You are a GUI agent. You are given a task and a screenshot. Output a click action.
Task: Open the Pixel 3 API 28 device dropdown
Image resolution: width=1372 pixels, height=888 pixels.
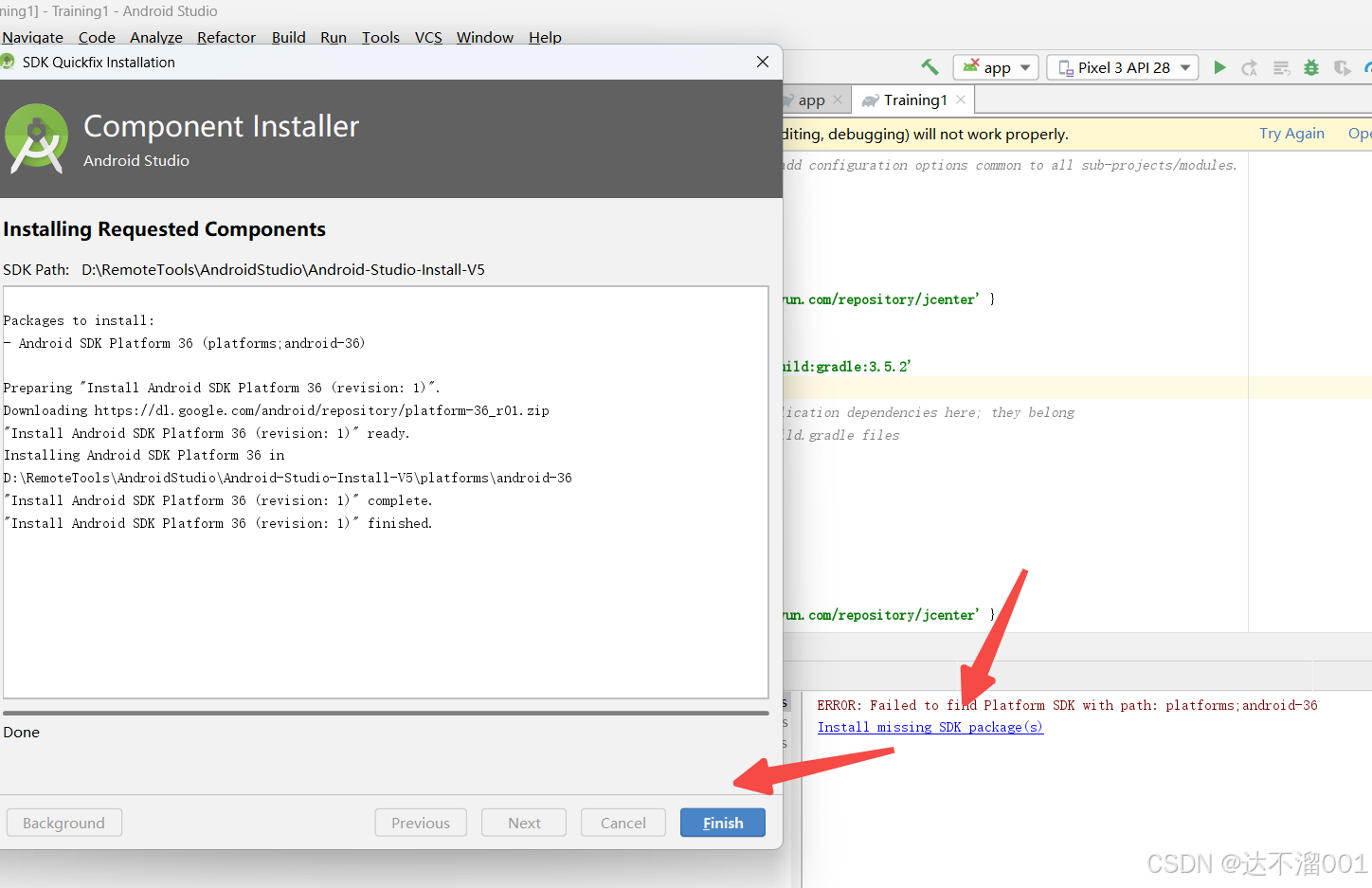point(1123,67)
